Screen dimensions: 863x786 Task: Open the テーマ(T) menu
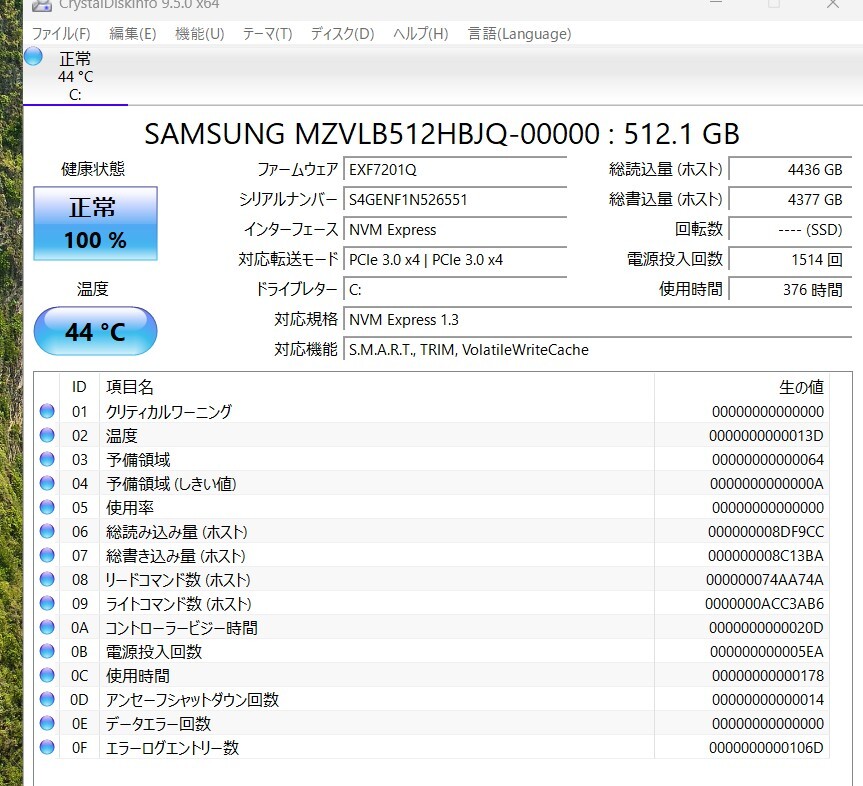(267, 34)
